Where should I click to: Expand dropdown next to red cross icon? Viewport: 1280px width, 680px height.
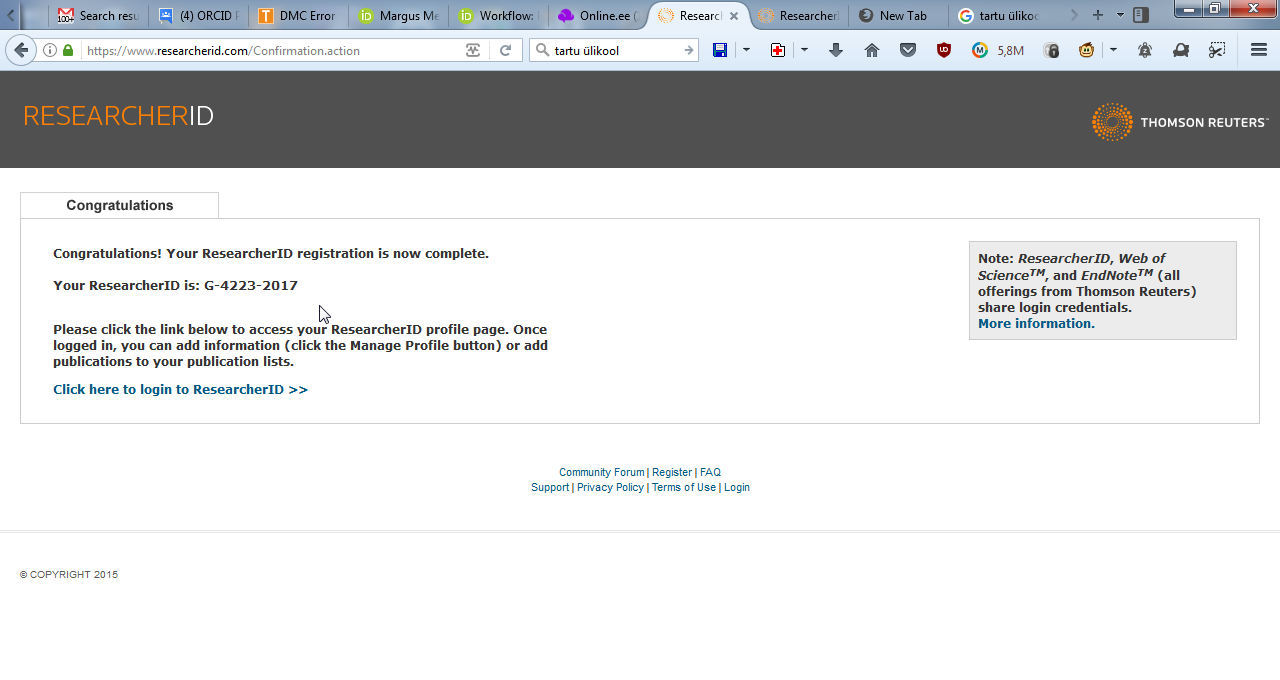coord(804,50)
